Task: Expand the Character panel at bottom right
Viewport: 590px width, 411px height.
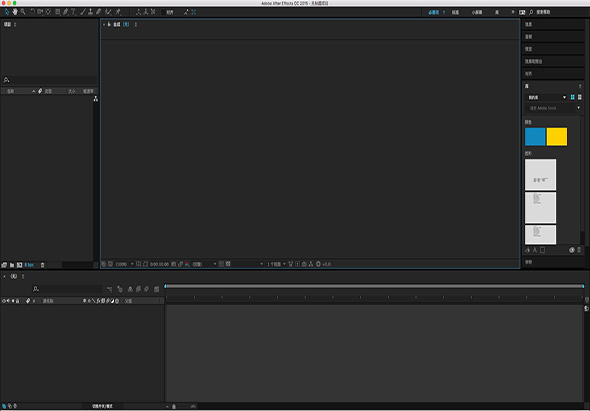Action: (x=553, y=262)
